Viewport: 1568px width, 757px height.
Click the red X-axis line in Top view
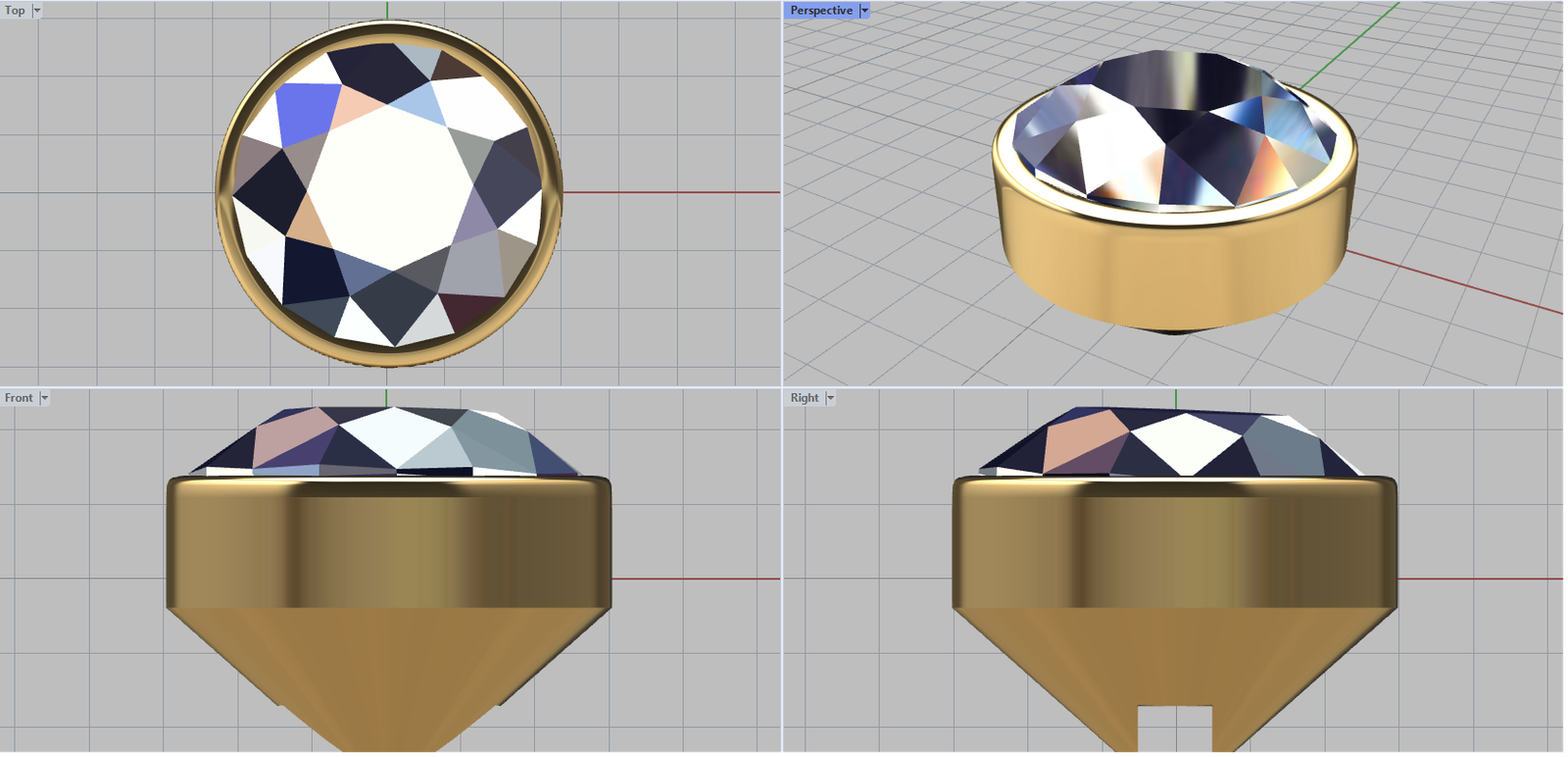pyautogui.click(x=676, y=192)
